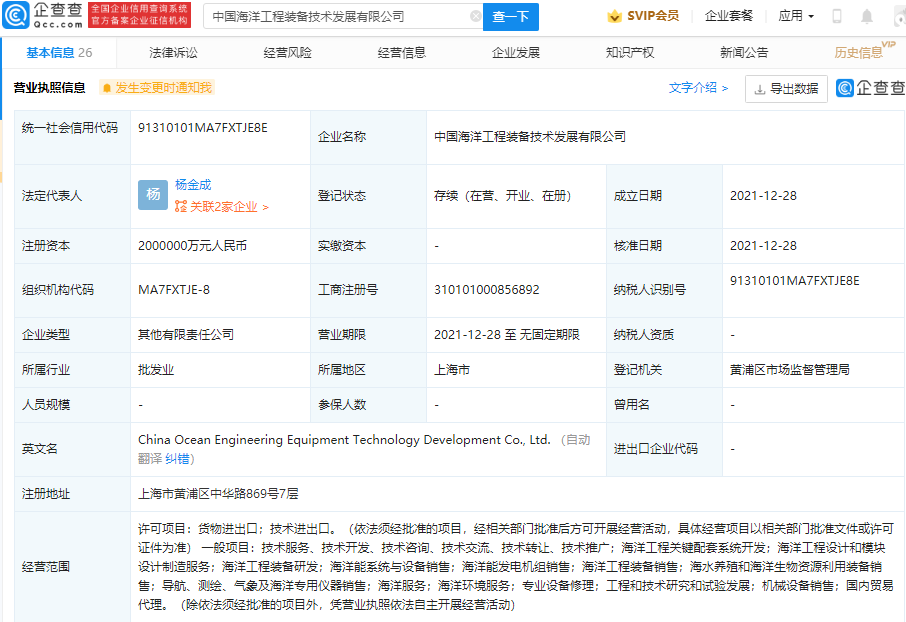Image resolution: width=906 pixels, height=622 pixels.
Task: Switch to the 法律诉讼 tab
Action: [173, 53]
